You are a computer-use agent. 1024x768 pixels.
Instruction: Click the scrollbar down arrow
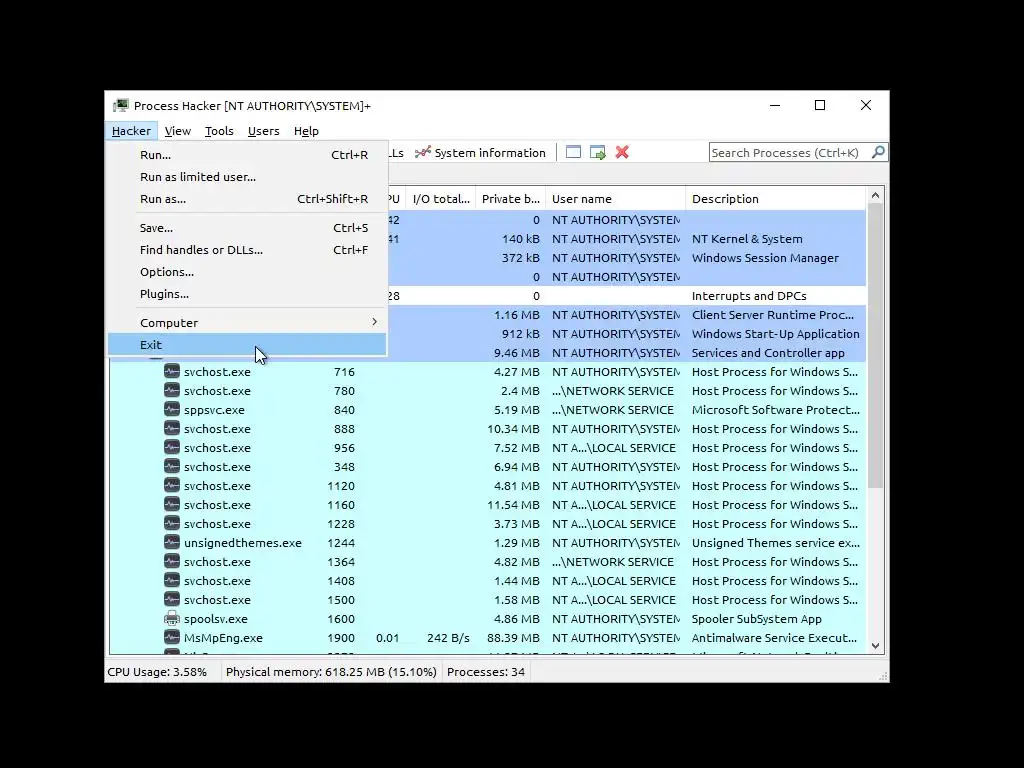click(x=875, y=646)
